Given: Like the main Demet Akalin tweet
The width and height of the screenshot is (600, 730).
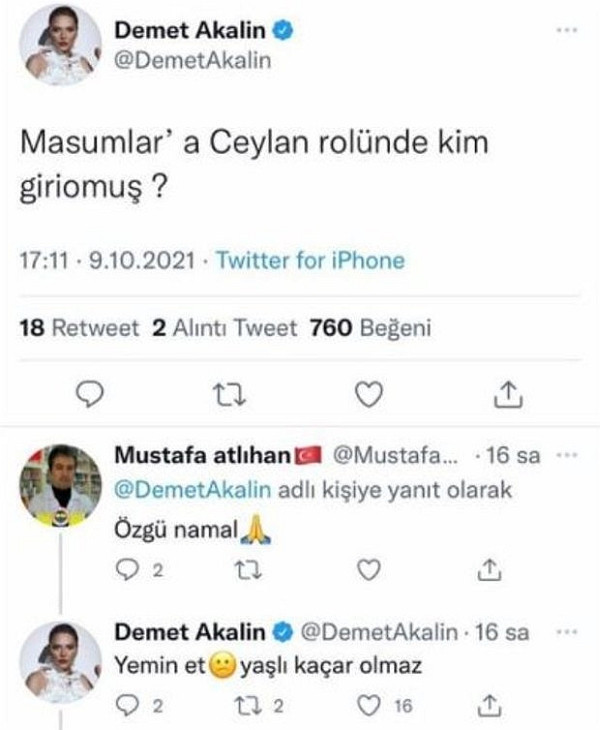Looking at the screenshot, I should click(370, 397).
